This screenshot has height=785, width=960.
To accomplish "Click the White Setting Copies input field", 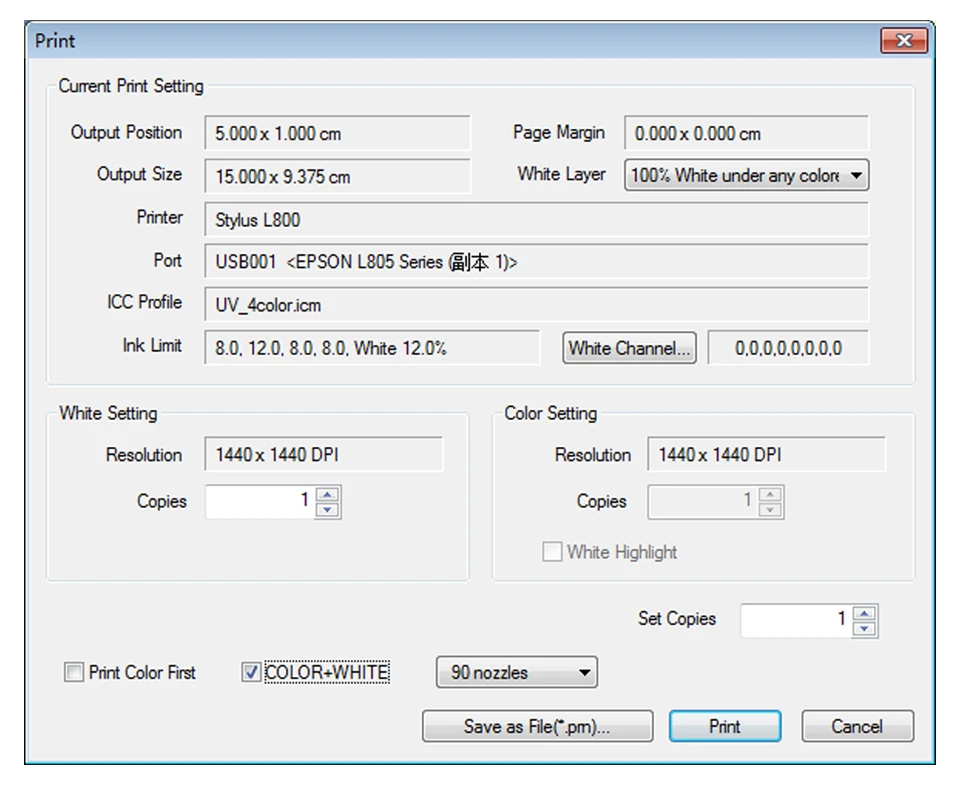I will tap(260, 502).
